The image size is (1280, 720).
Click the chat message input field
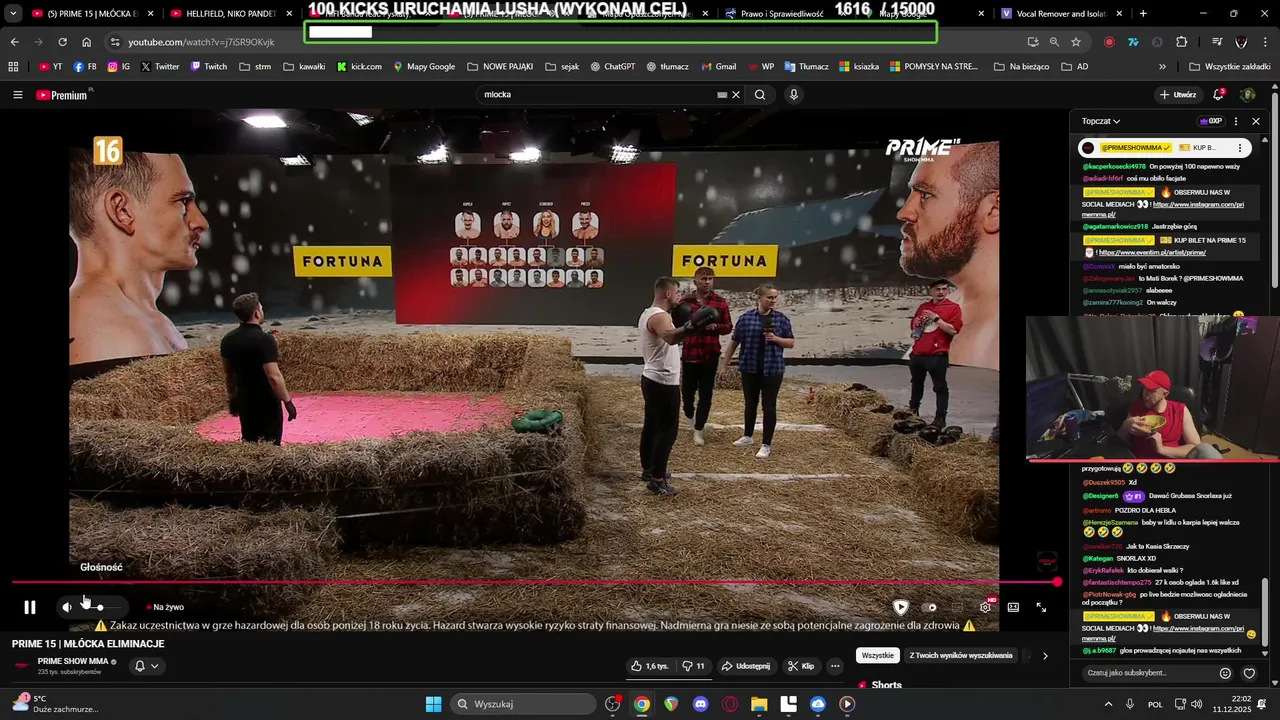click(1148, 673)
